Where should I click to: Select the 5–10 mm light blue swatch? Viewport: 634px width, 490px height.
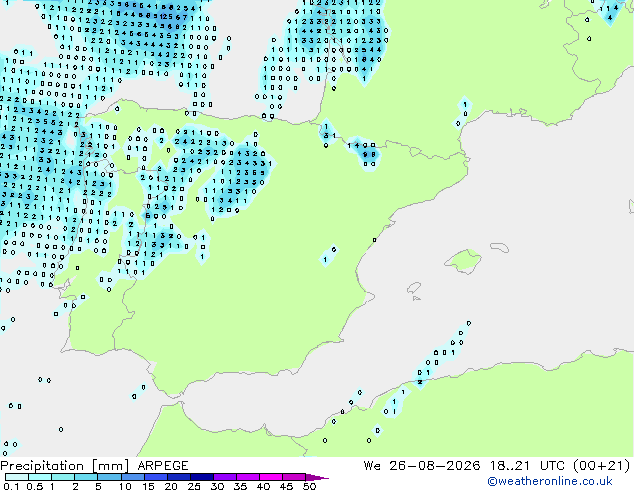(x=109, y=477)
